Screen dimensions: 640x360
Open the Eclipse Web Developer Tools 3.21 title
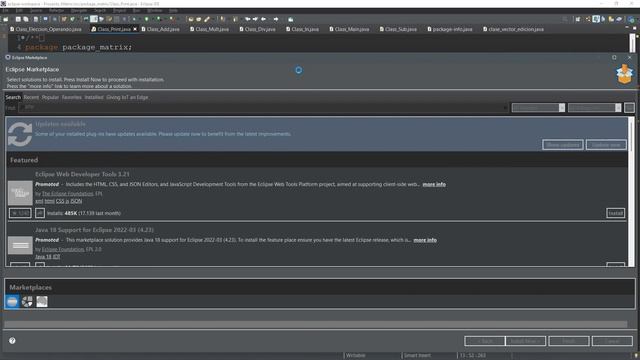[x=82, y=174]
